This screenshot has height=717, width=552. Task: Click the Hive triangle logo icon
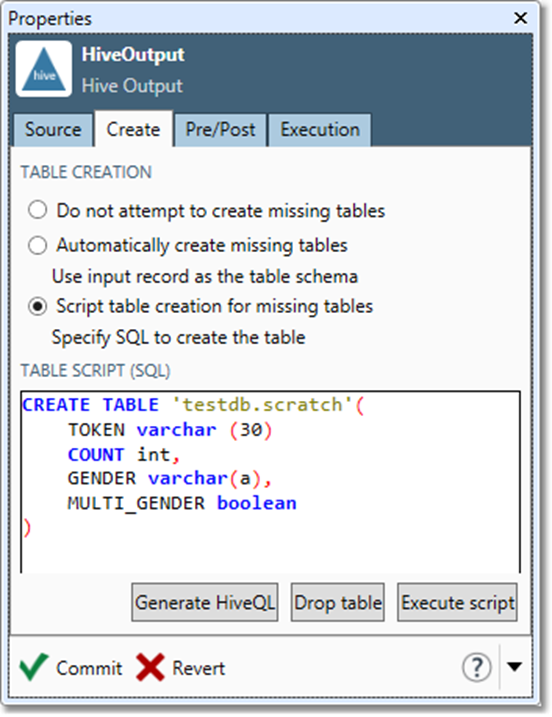pos(44,69)
